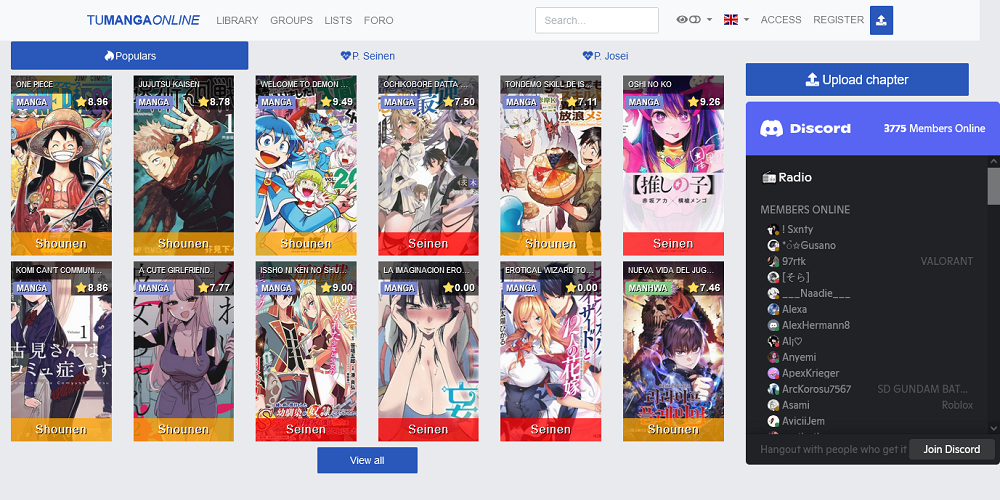The height and width of the screenshot is (500, 1000).
Task: Click the Register link
Action: [838, 20]
